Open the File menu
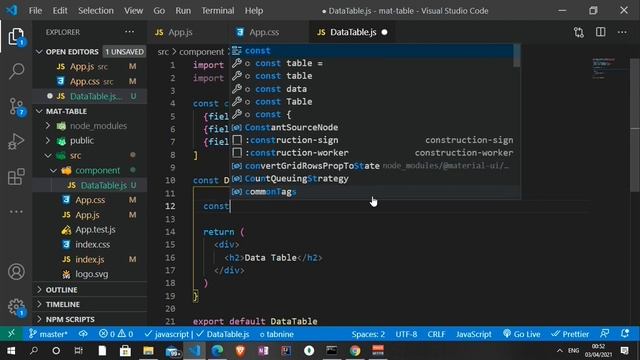The height and width of the screenshot is (360, 640). pyautogui.click(x=35, y=11)
